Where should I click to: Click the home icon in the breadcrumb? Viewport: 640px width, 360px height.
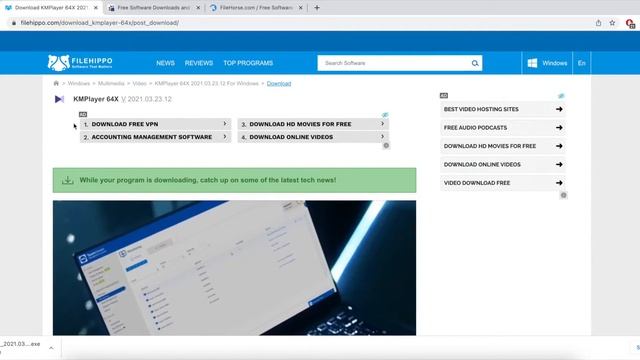pyautogui.click(x=56, y=83)
